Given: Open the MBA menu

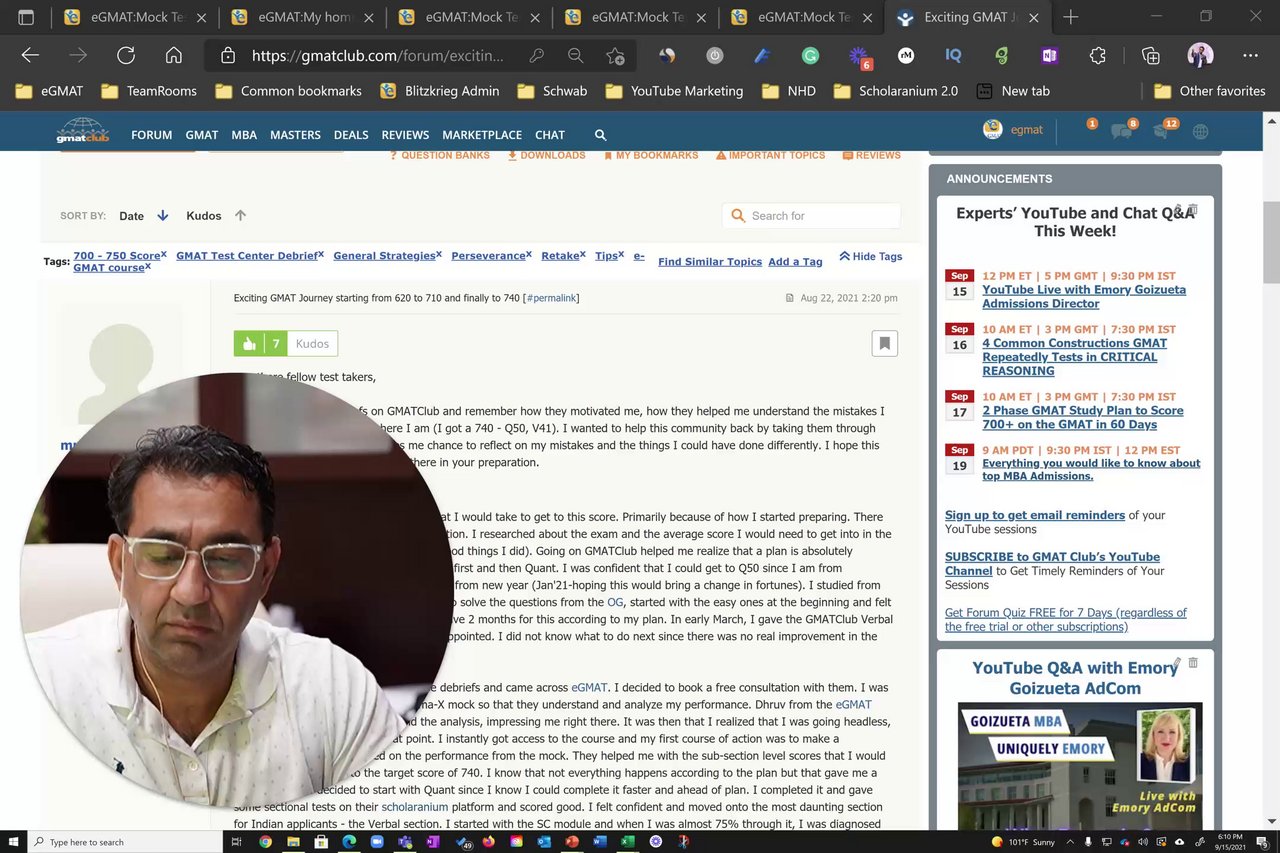Looking at the screenshot, I should [244, 135].
